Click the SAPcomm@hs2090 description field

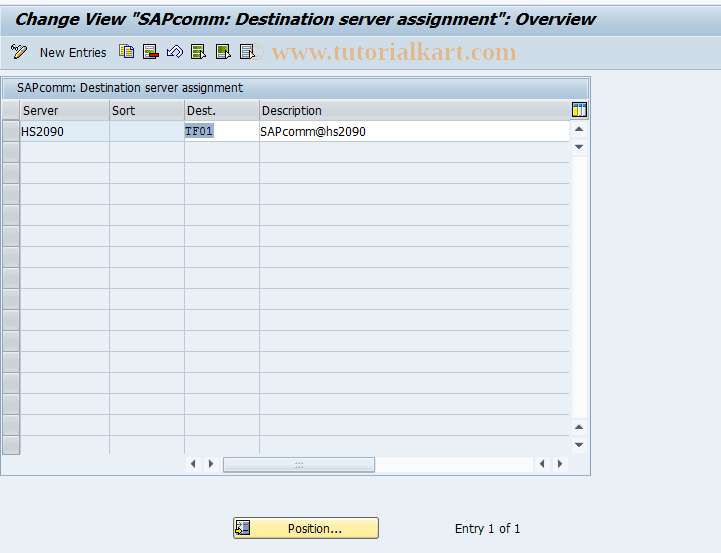pos(414,131)
